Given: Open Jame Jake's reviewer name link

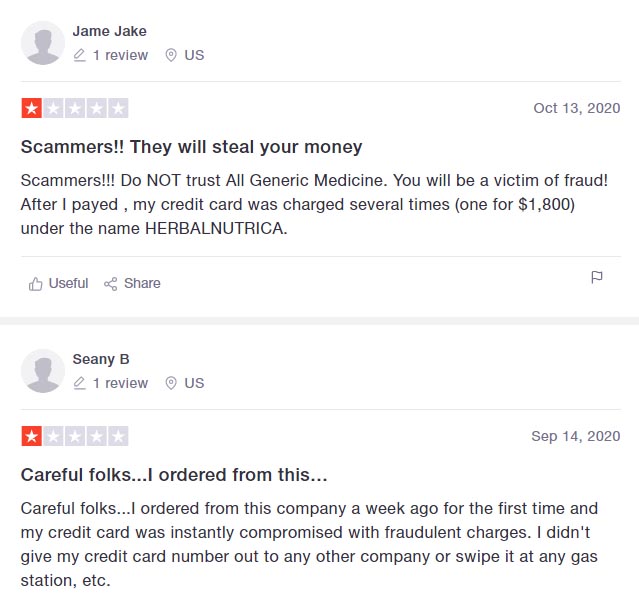Looking at the screenshot, I should pos(110,31).
